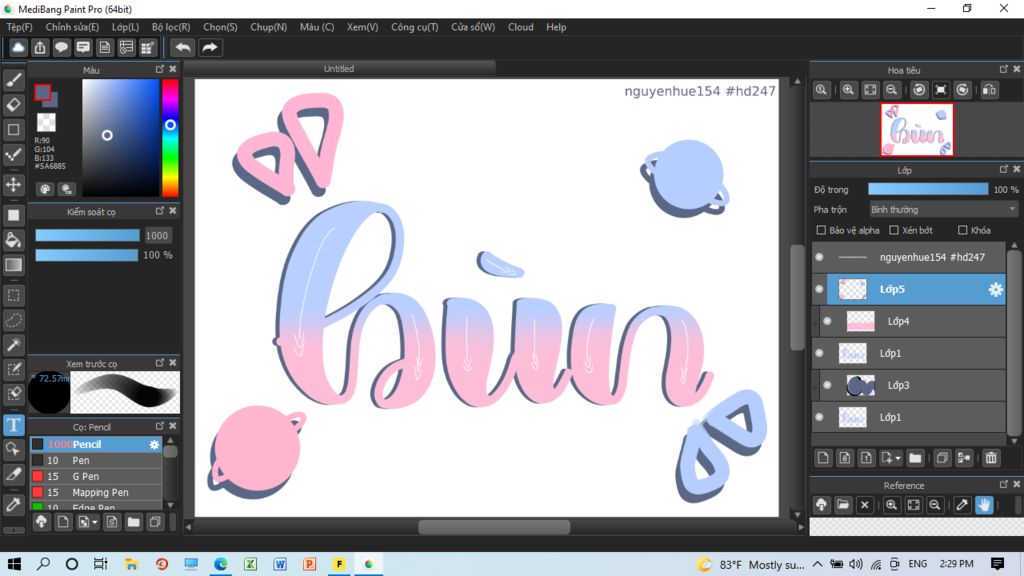Launch Word from the taskbar
The width and height of the screenshot is (1024, 576).
point(280,564)
